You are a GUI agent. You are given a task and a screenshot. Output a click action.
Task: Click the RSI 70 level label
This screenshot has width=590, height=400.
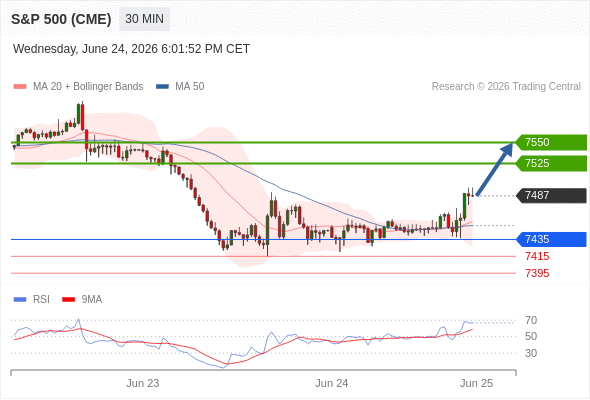point(531,320)
